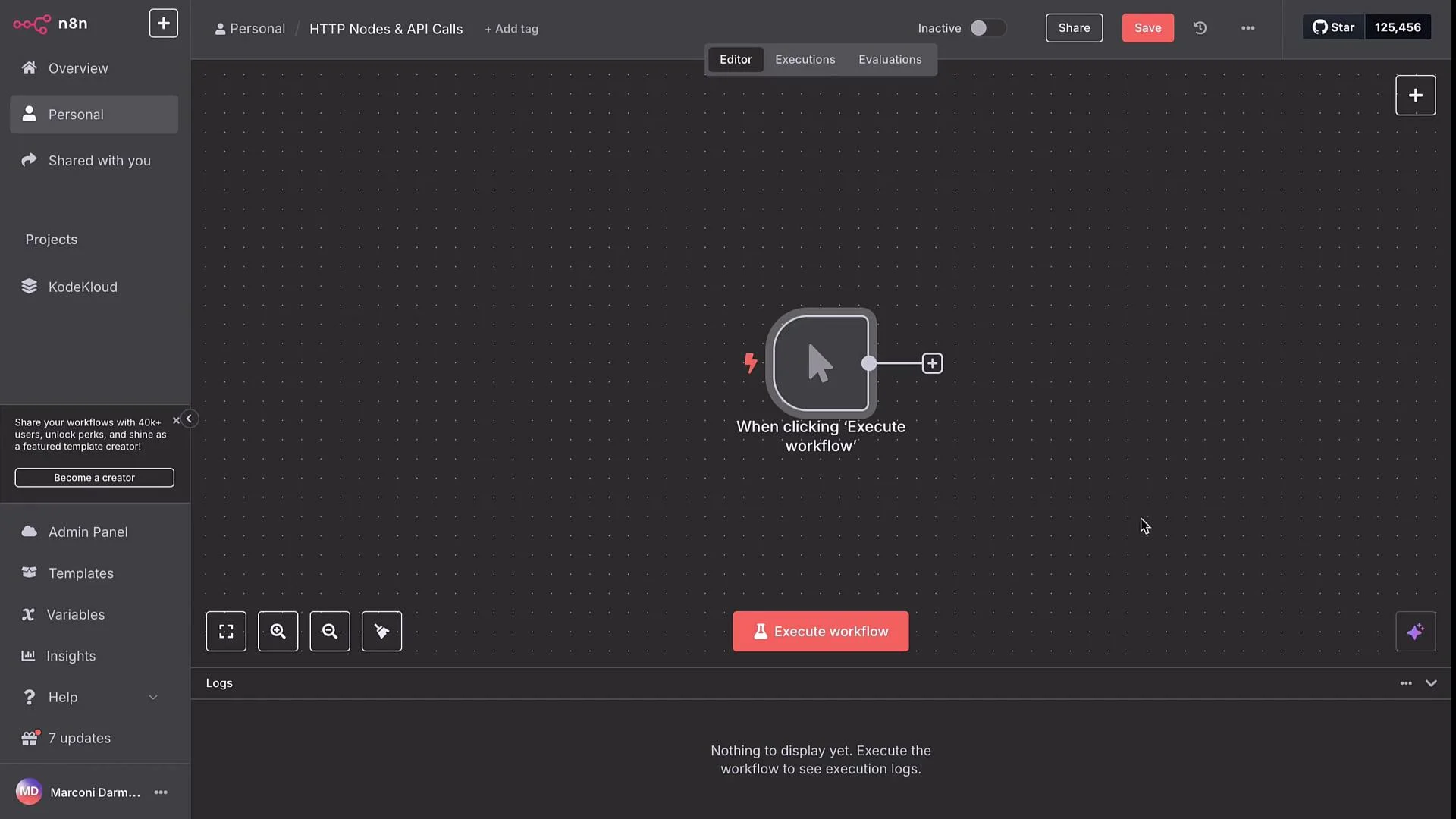This screenshot has width=1456, height=819.
Task: Click Add tag
Action: (512, 29)
